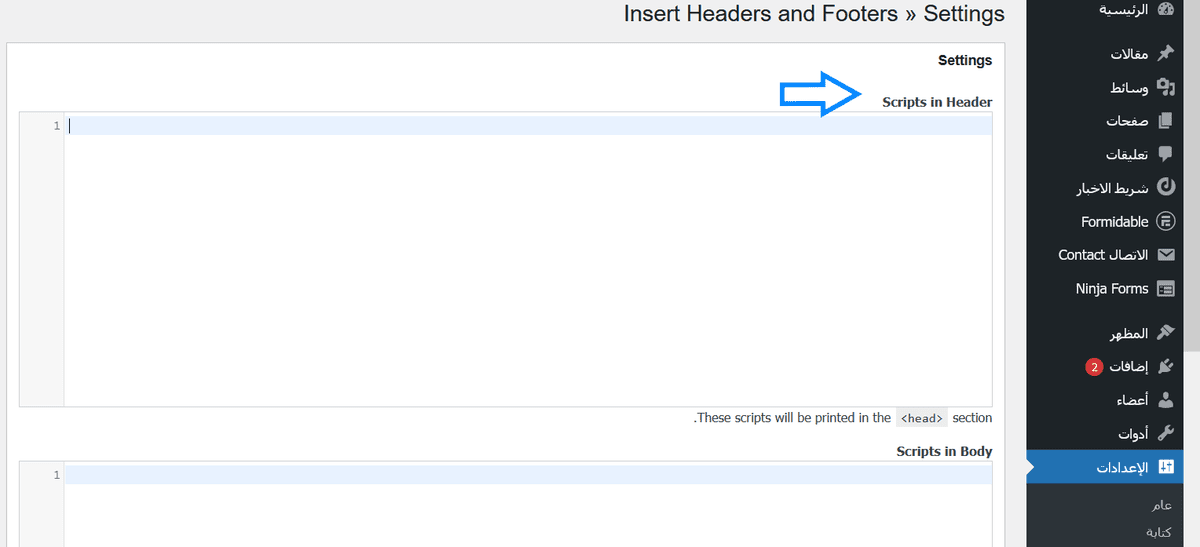Open the المظهر appearance brush icon
1200x547 pixels.
click(x=1165, y=333)
